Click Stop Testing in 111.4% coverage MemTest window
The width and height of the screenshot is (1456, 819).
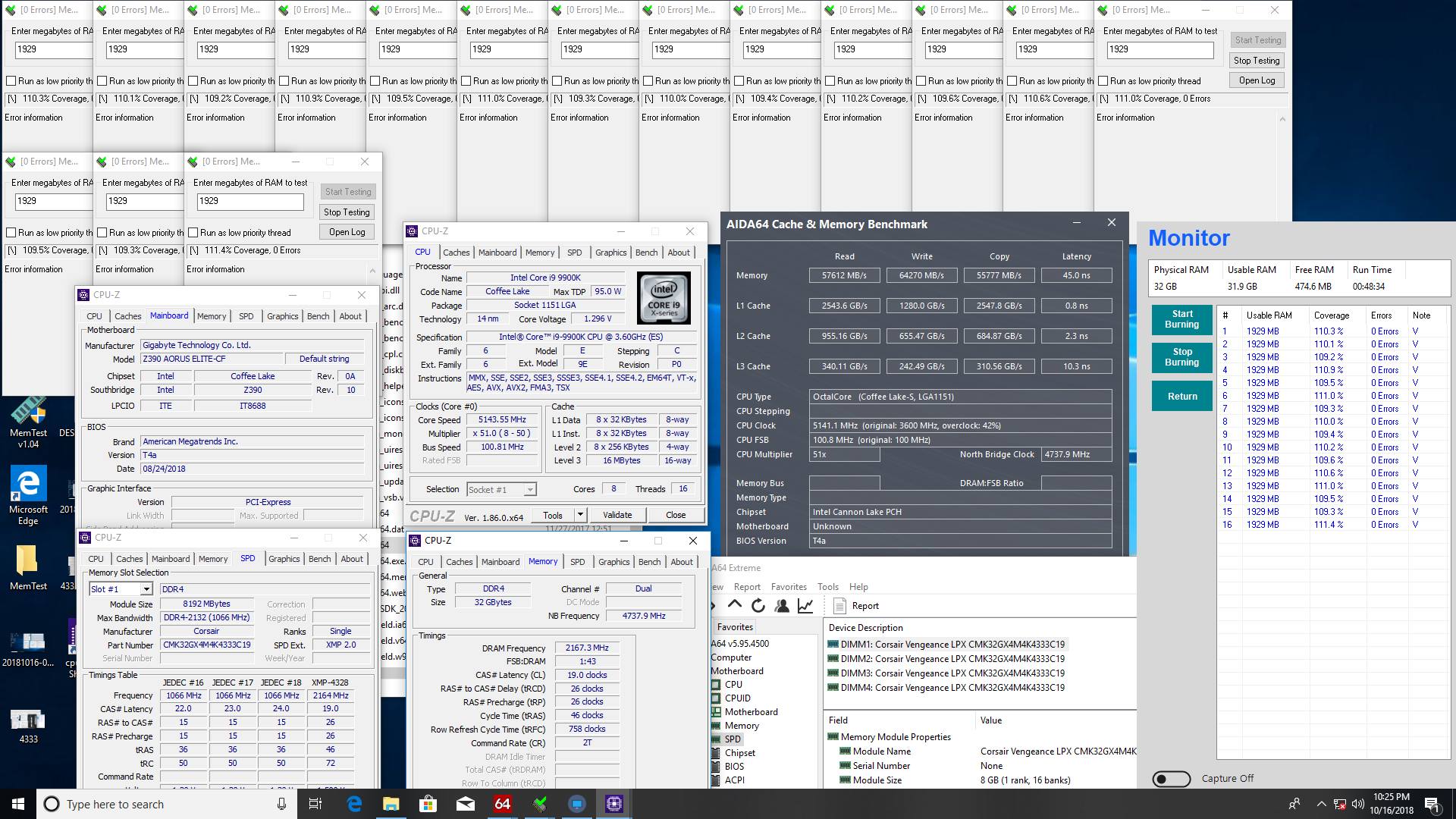(x=347, y=212)
